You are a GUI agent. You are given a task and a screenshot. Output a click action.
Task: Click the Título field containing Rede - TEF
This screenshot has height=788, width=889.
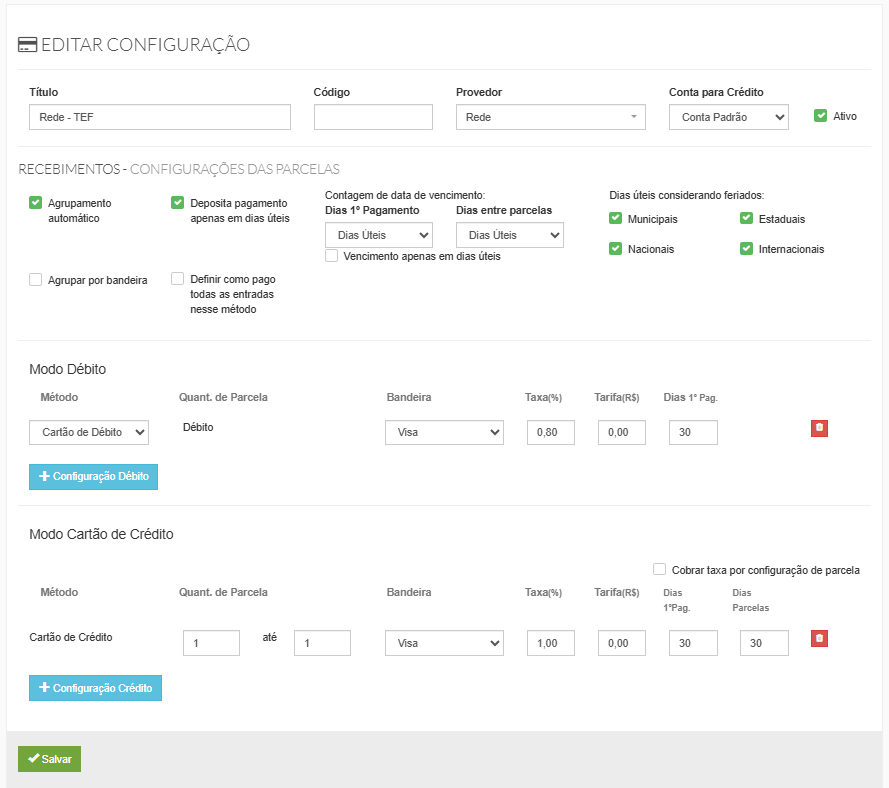(160, 117)
